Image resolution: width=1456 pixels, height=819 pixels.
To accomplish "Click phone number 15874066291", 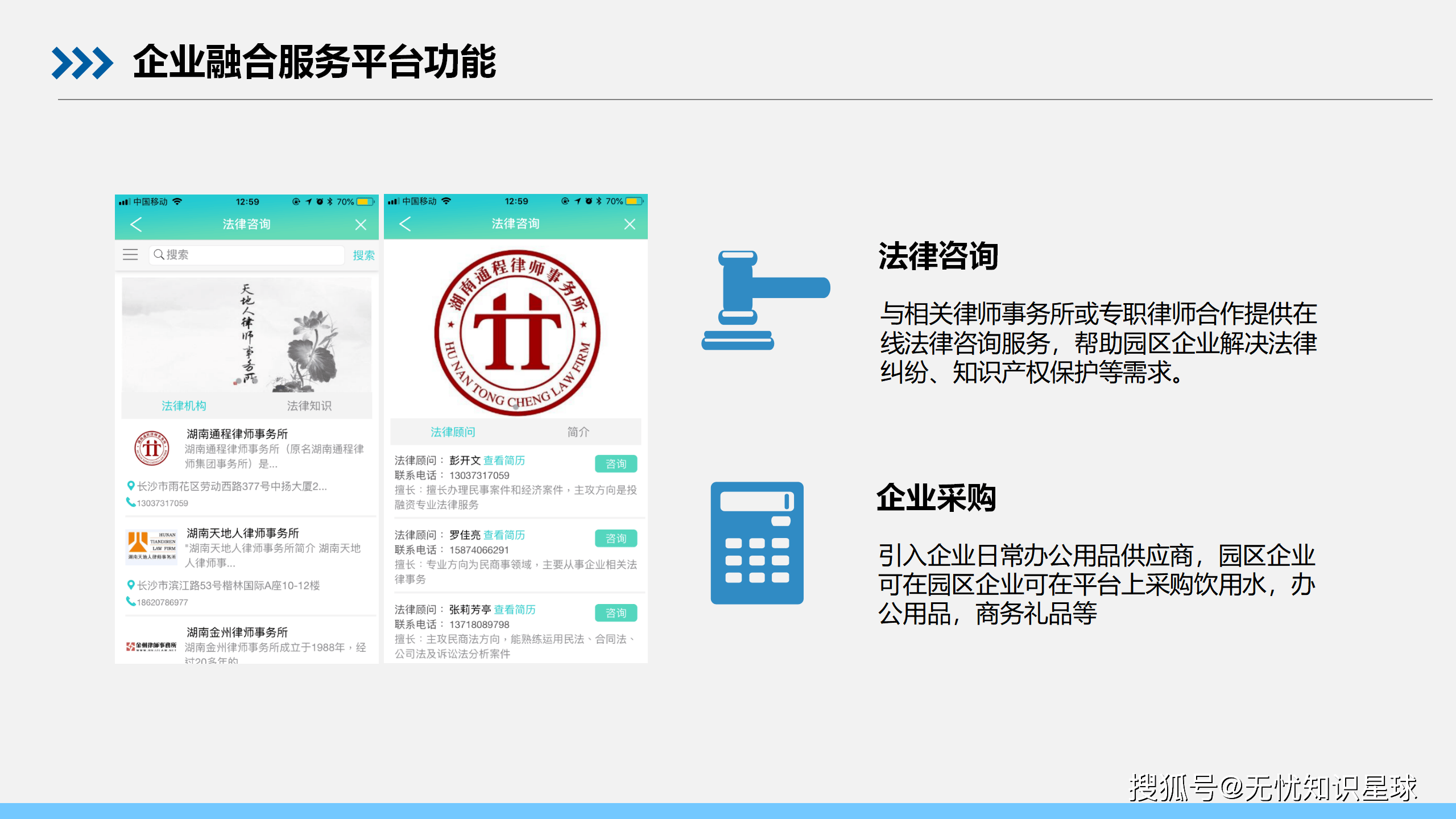I will coord(479,550).
